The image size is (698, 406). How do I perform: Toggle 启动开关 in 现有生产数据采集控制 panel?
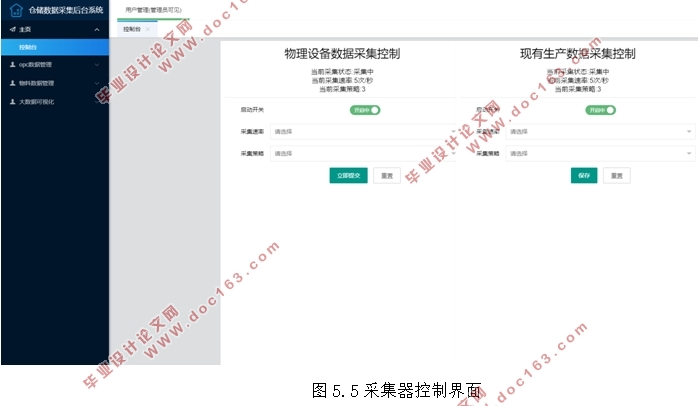pos(601,110)
